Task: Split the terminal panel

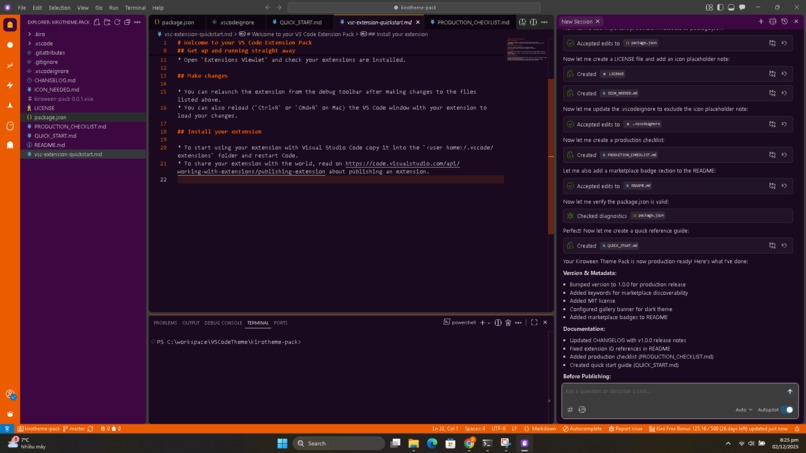Action: 498,322
